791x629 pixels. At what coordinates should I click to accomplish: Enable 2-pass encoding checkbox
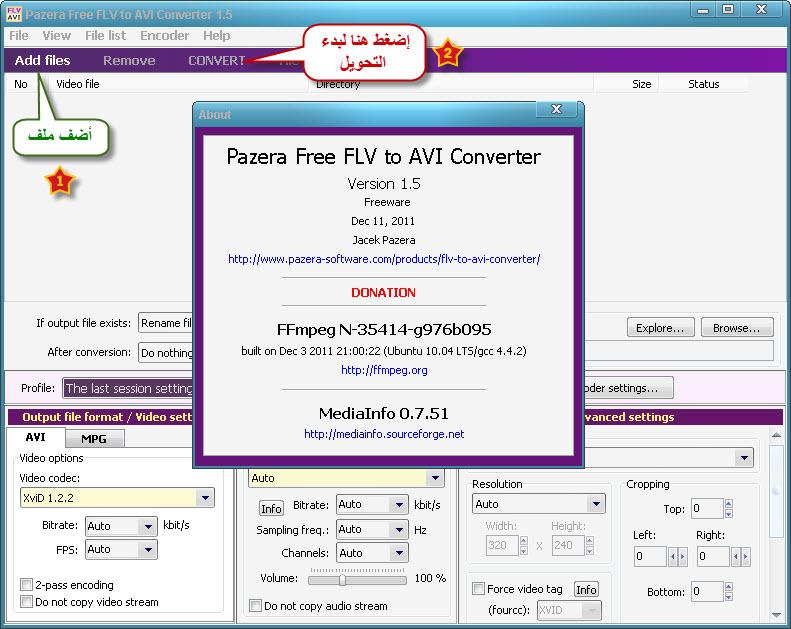click(26, 585)
